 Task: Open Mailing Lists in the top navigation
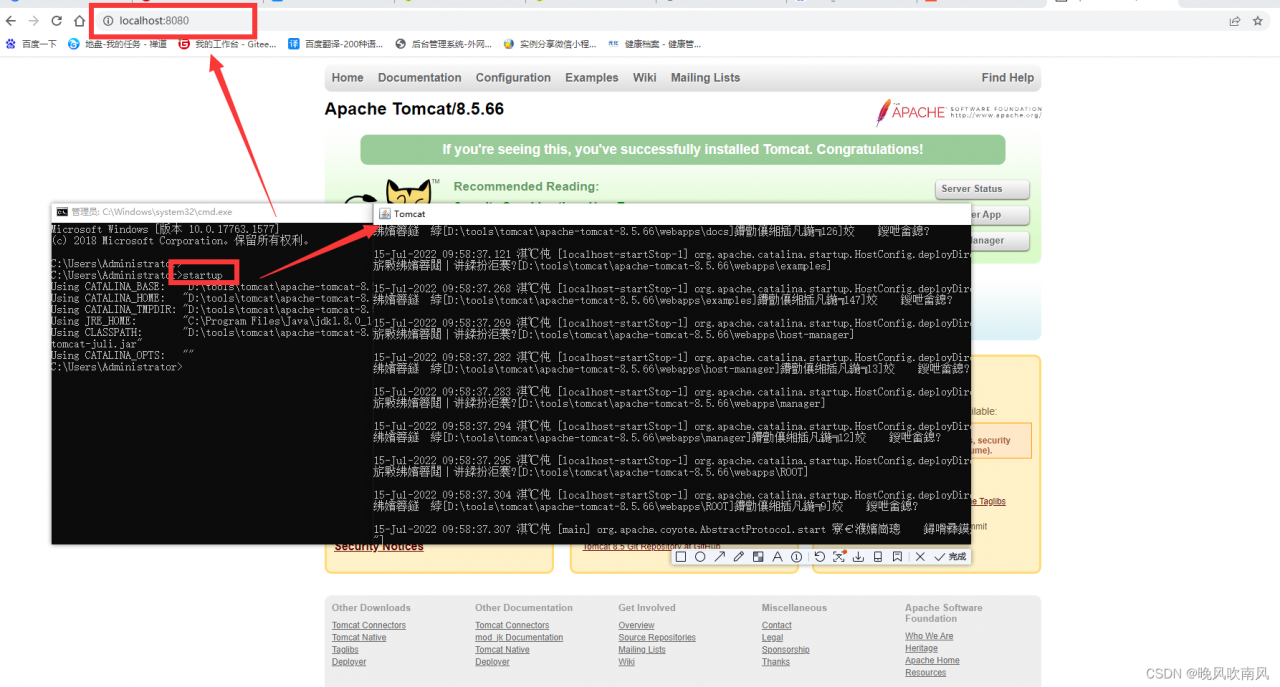tap(705, 78)
